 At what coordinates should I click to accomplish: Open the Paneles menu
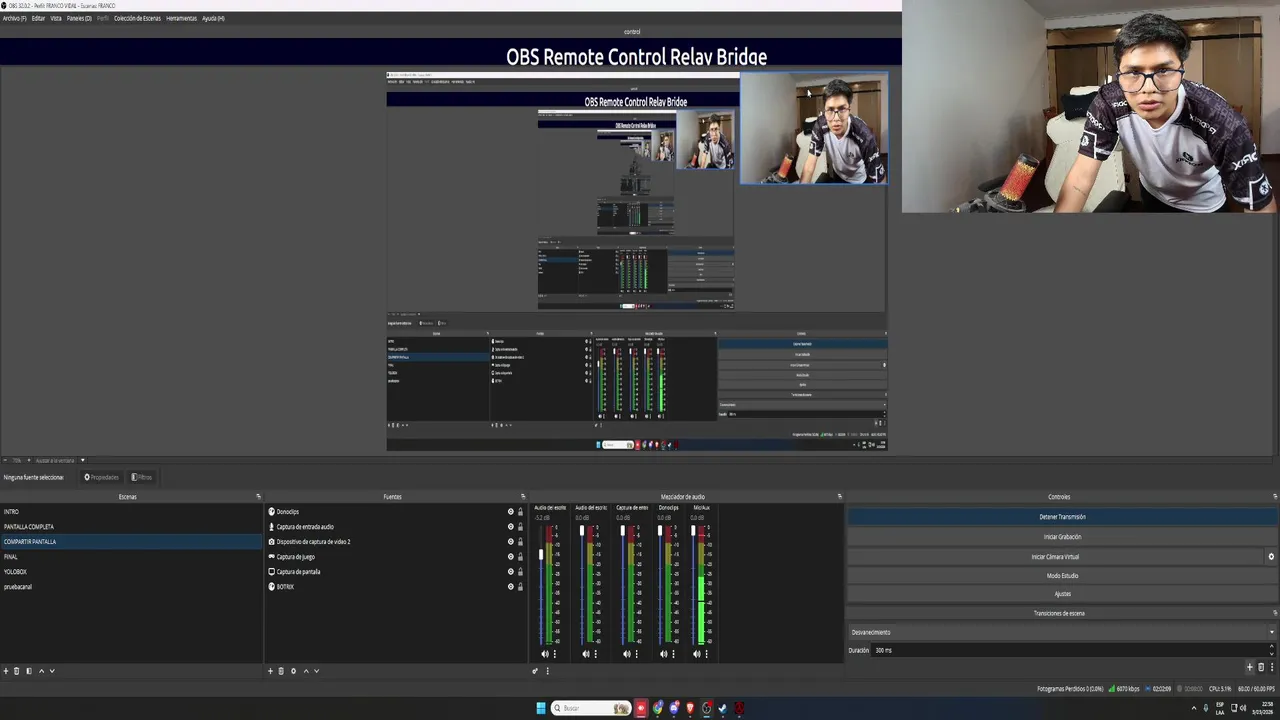79,18
